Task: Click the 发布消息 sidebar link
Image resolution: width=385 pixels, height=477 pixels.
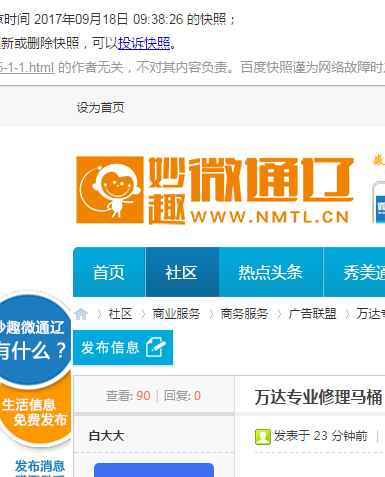Action: tap(40, 466)
